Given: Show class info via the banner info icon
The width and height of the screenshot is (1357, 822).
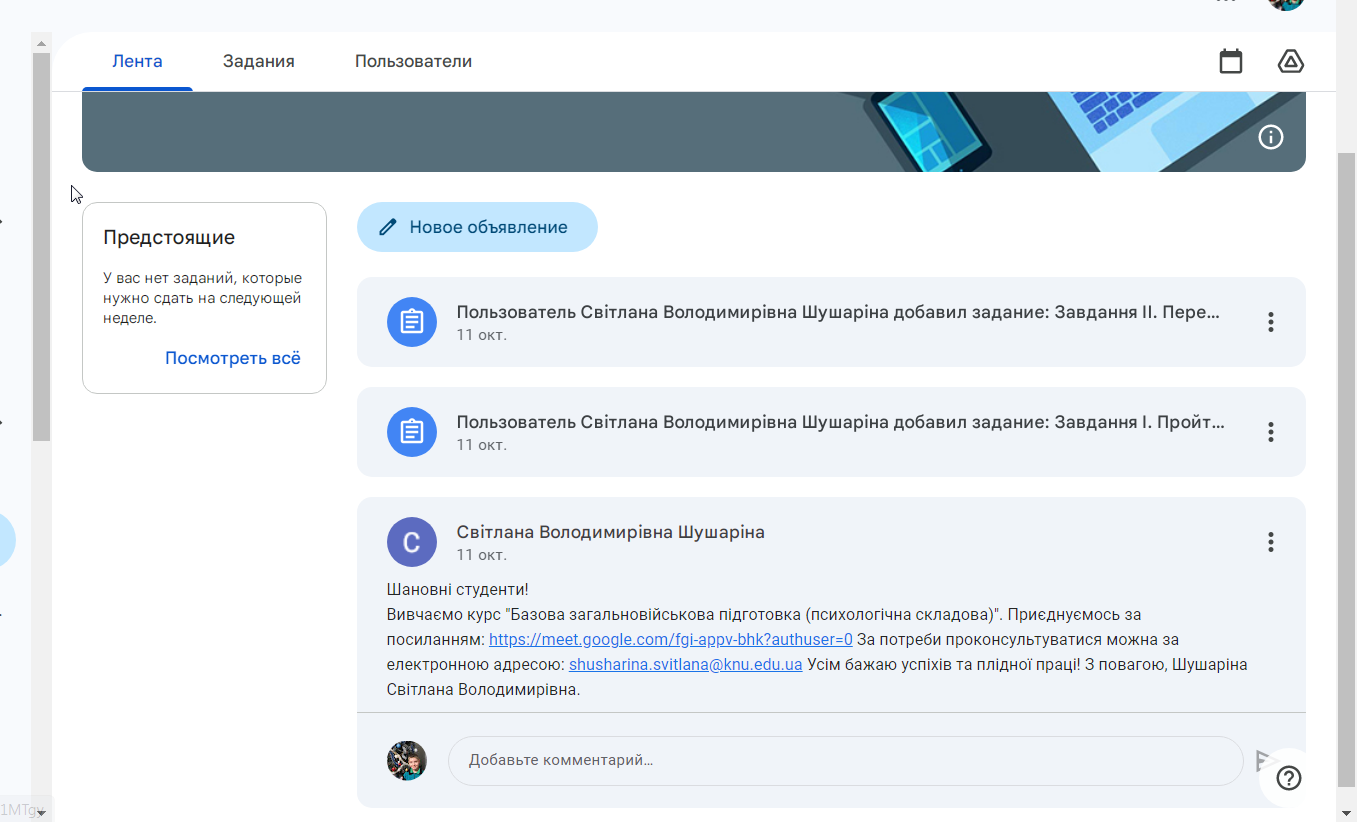Looking at the screenshot, I should tap(1270, 137).
